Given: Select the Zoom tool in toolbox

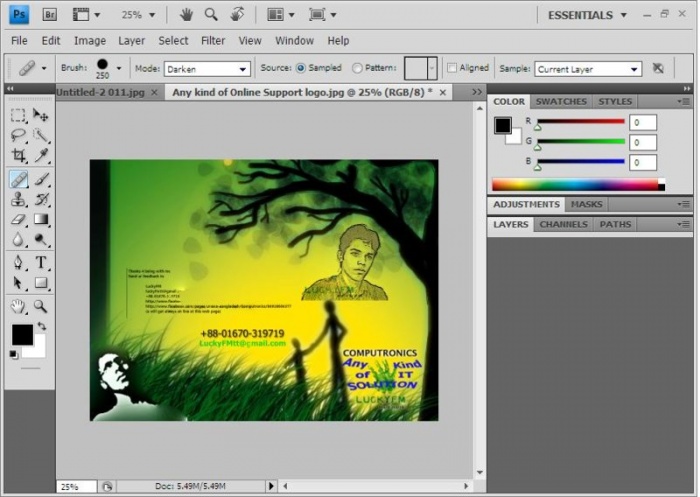Looking at the screenshot, I should tap(41, 306).
